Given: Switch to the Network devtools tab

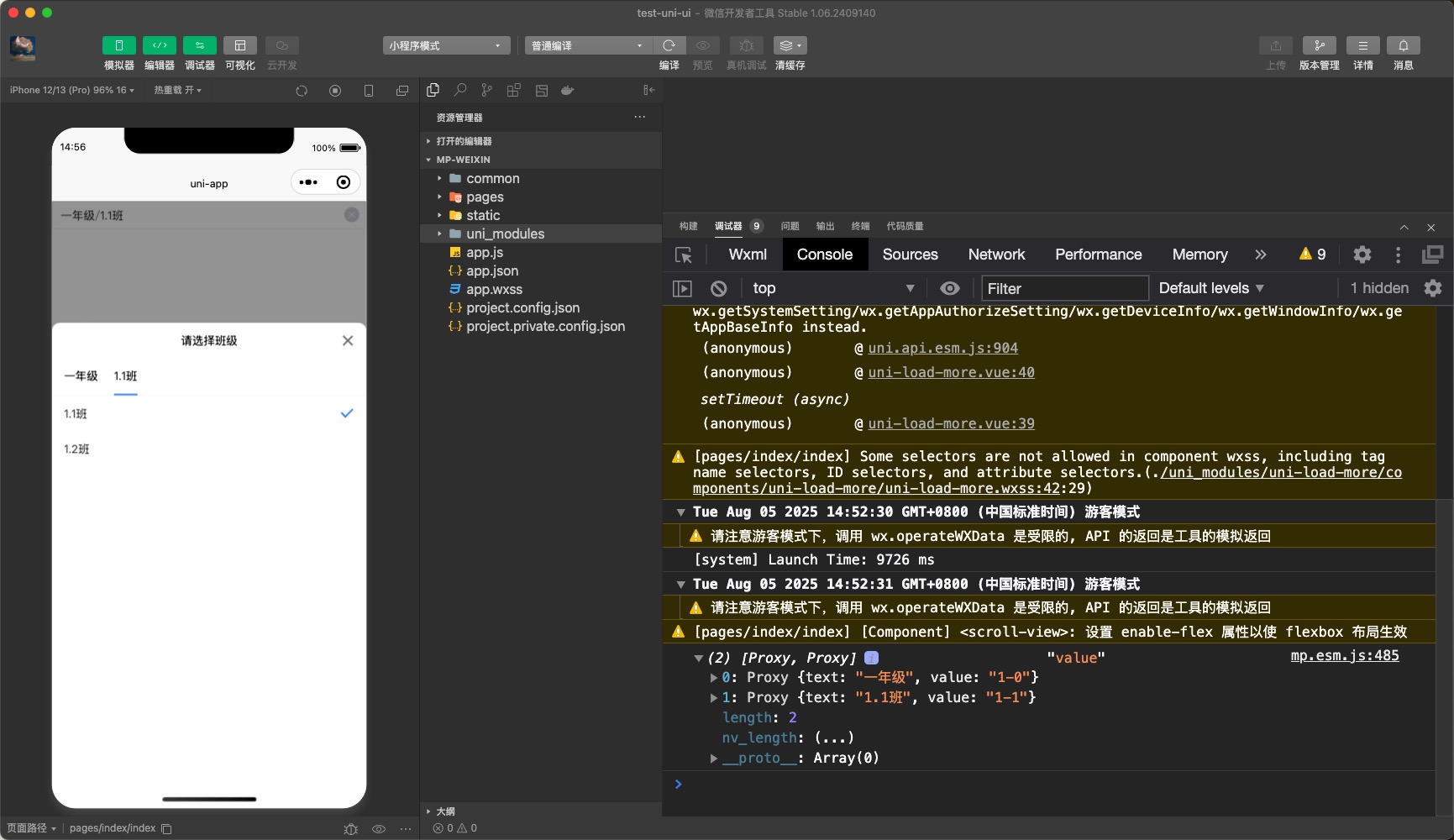Looking at the screenshot, I should pos(996,255).
